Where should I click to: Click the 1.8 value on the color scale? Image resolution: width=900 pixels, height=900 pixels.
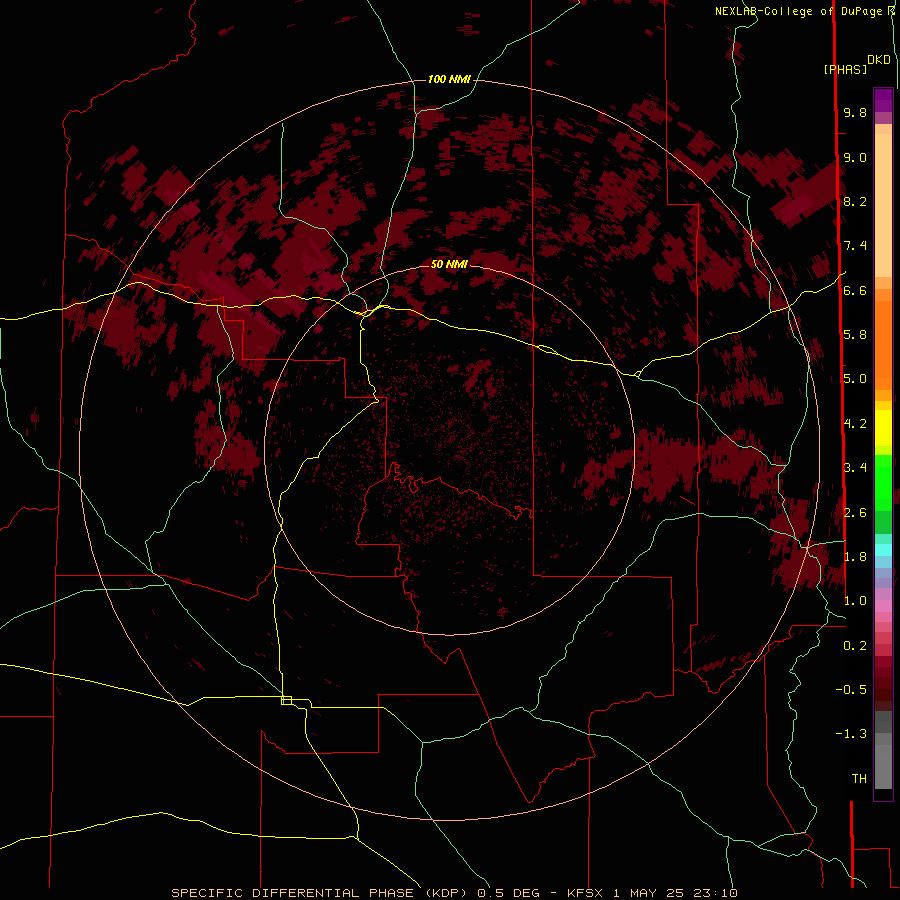point(855,557)
